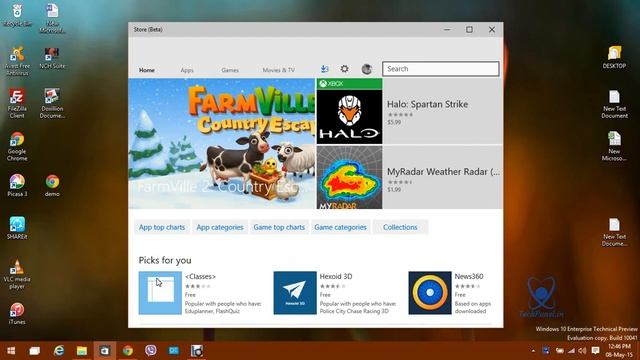Image resolution: width=640 pixels, height=360 pixels.
Task: Open the <Classes> app title
Action: tap(200, 276)
